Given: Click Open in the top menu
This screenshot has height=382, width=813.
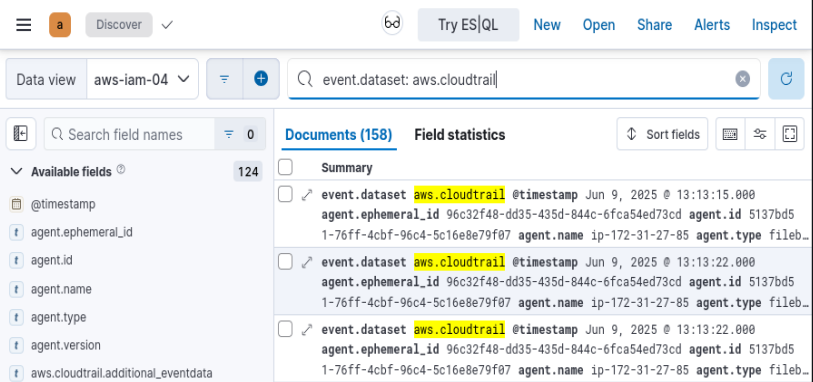Looking at the screenshot, I should point(599,25).
